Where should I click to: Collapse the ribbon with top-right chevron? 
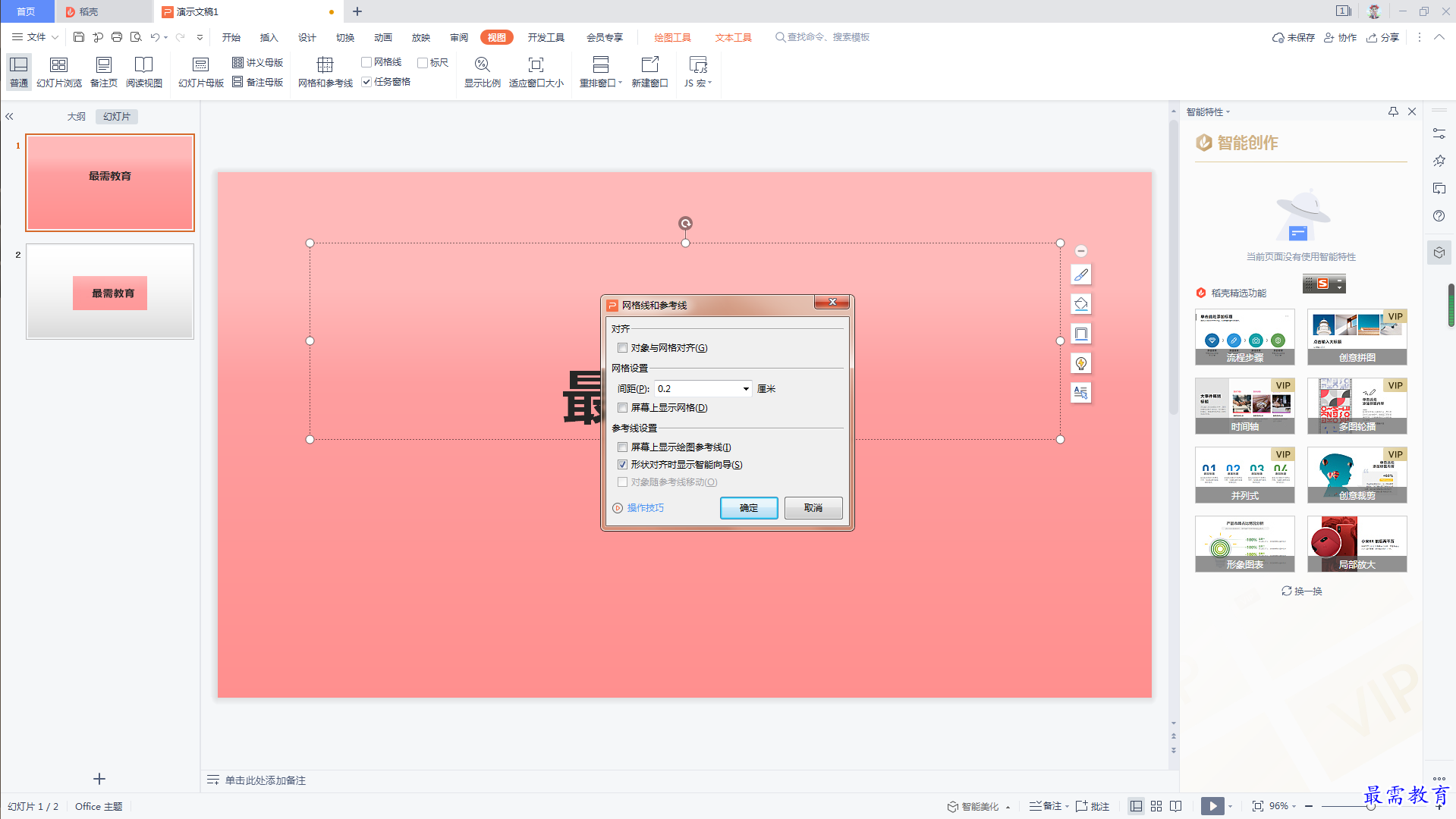(1439, 37)
